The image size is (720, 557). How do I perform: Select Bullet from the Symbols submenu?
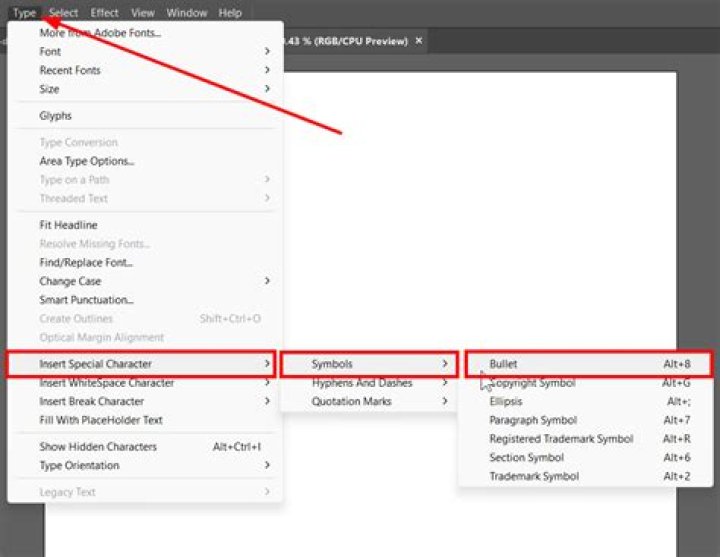[x=588, y=364]
